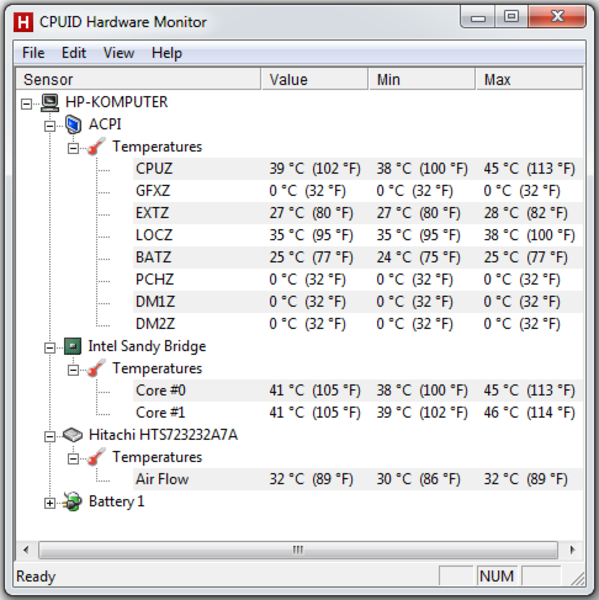Click the Hitachi hard drive icon

73,435
